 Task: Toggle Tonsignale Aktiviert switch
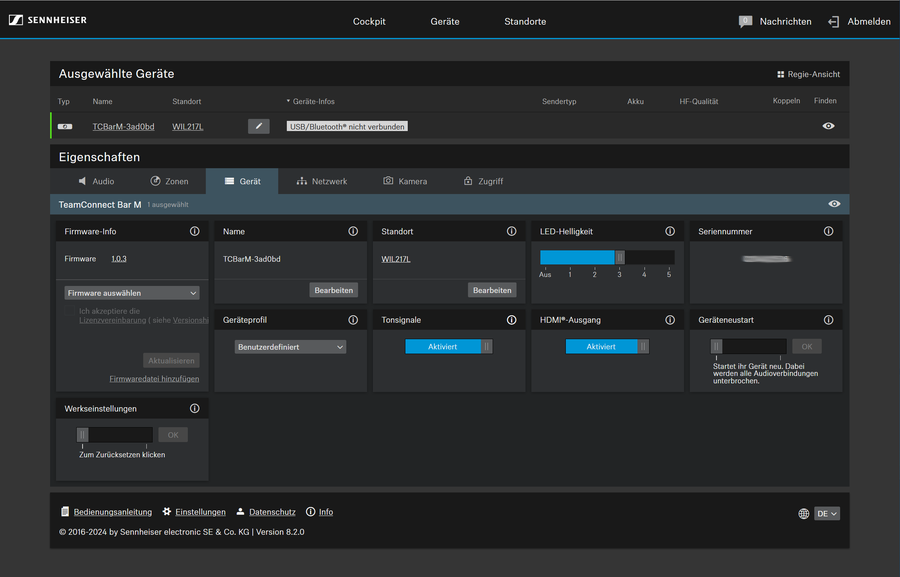[448, 347]
